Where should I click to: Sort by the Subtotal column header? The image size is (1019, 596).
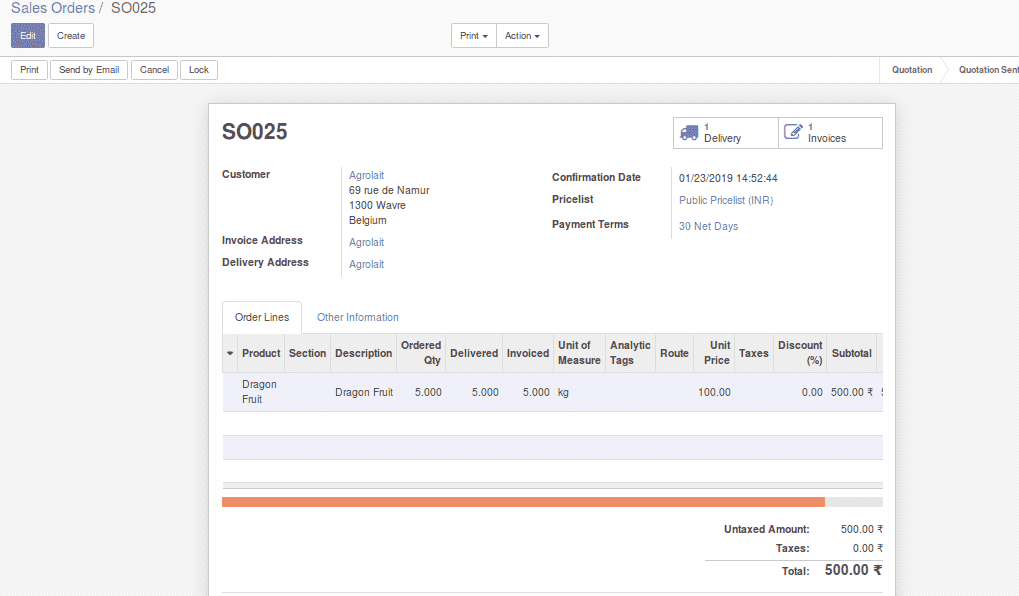[851, 353]
